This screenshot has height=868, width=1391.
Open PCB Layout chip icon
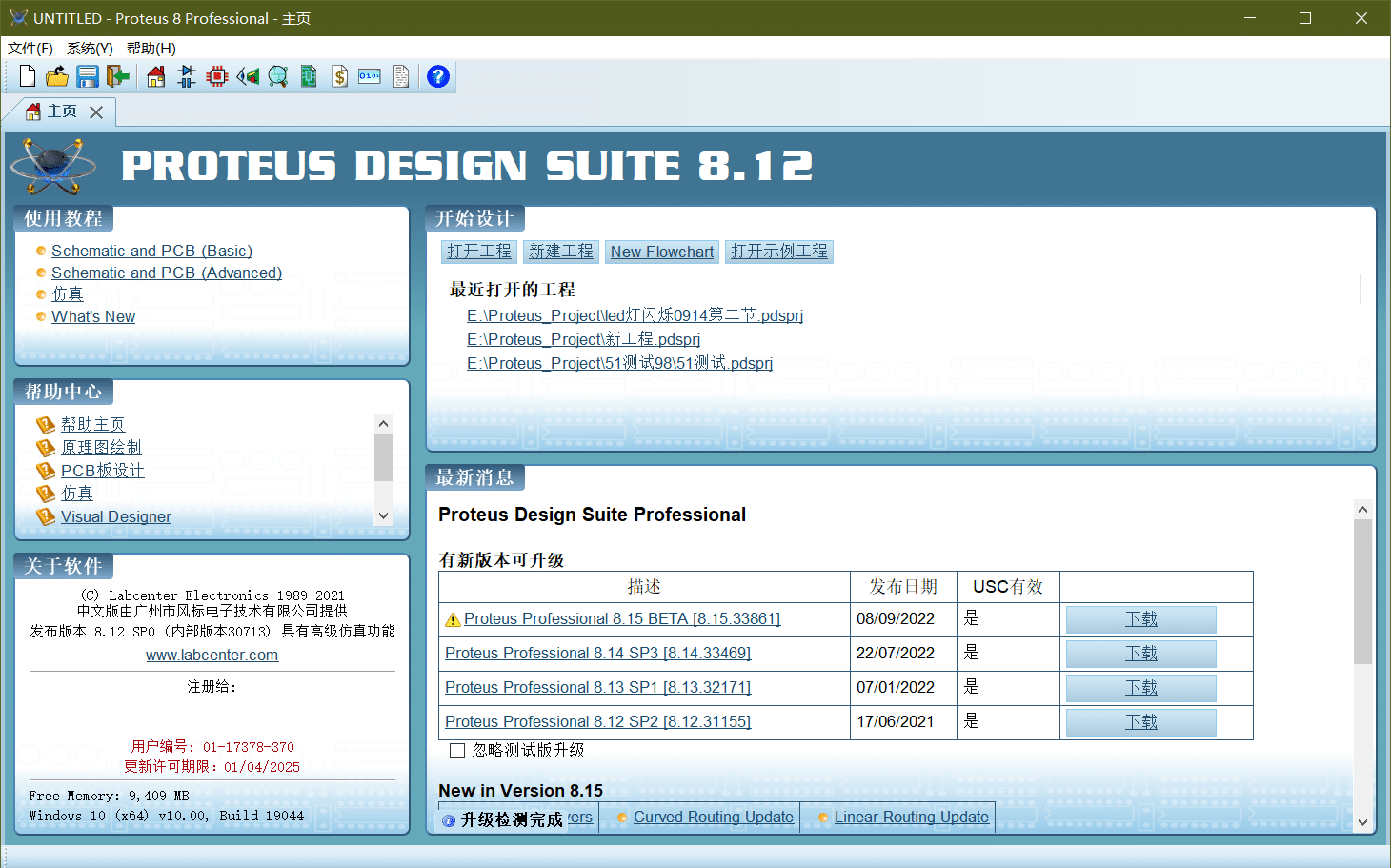pos(217,76)
